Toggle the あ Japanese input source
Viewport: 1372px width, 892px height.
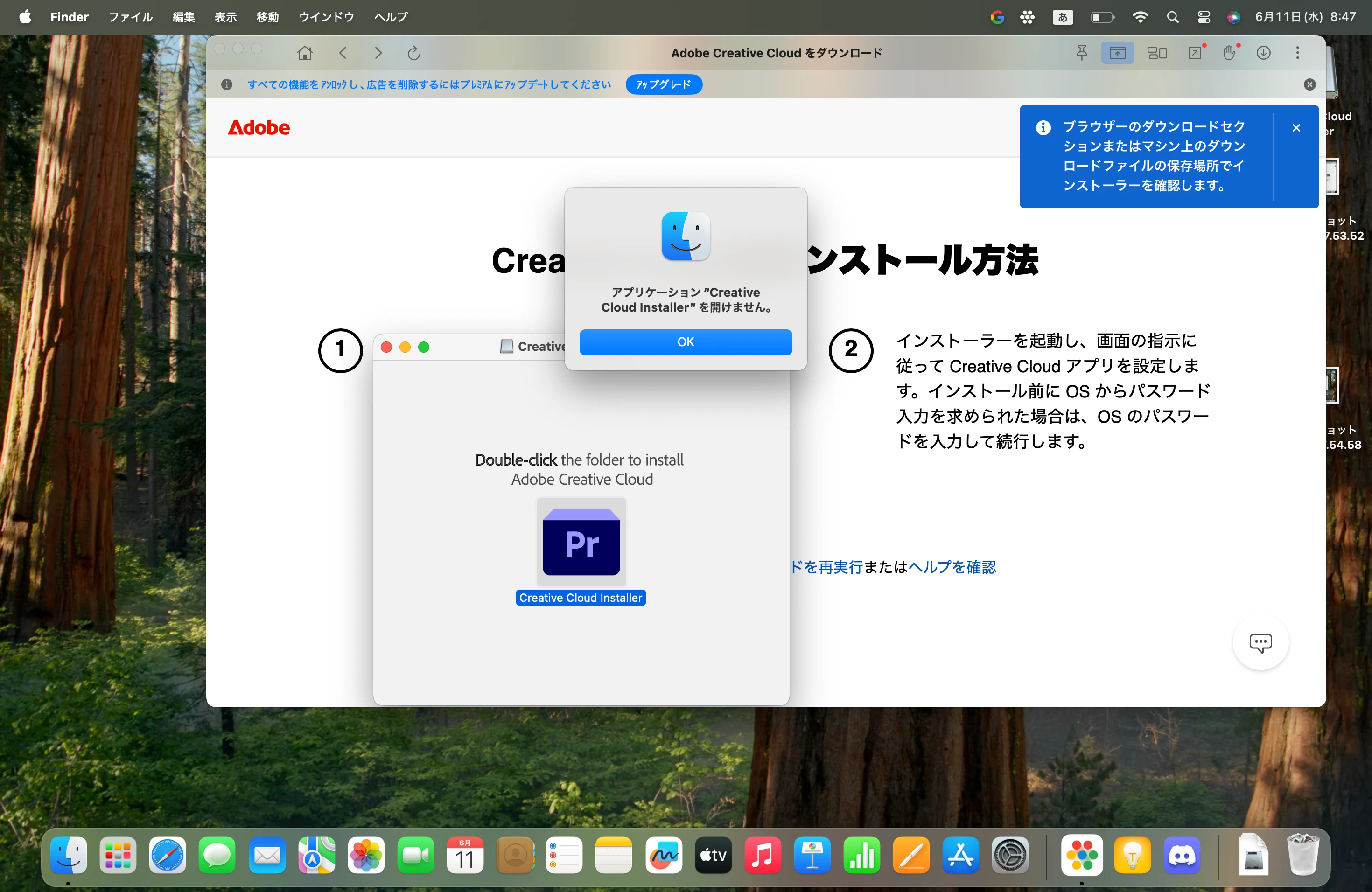(1063, 17)
